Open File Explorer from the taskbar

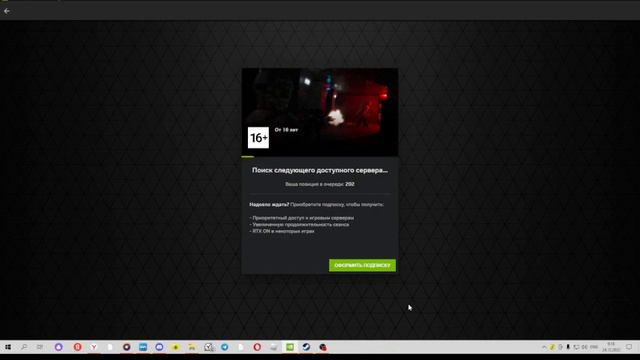(192, 347)
